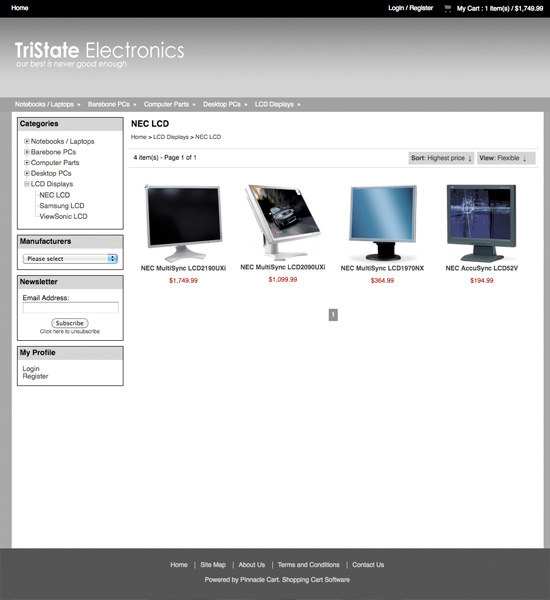Go to page 1 pagination button
Image resolution: width=550 pixels, height=600 pixels.
[x=333, y=315]
